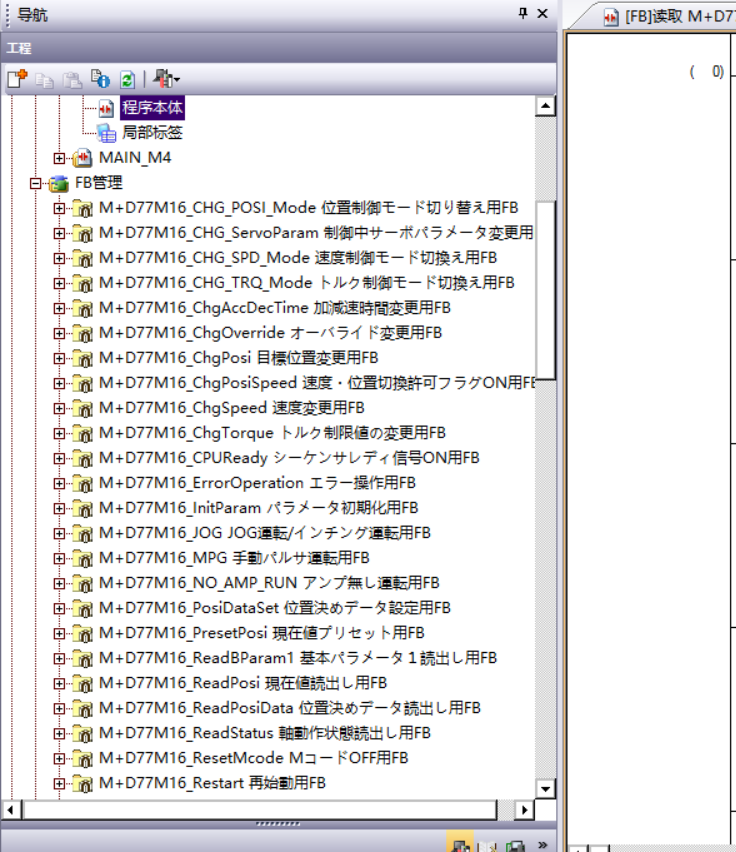Select 程序本体 in the tree
Screen dimensions: 736x852
pyautogui.click(x=152, y=107)
